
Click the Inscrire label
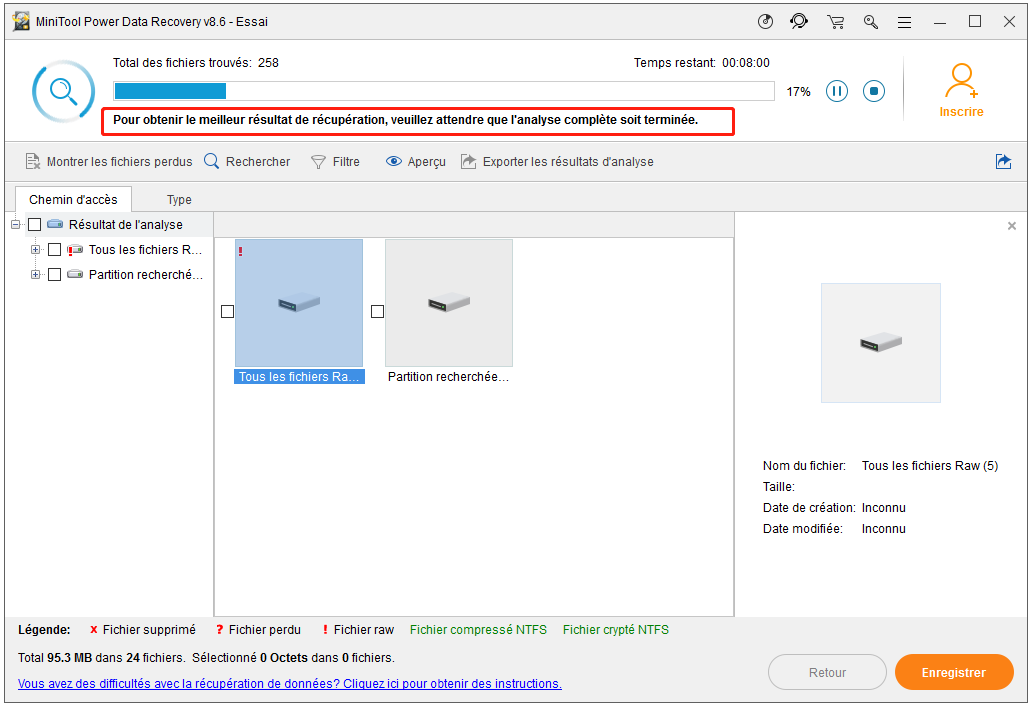[961, 112]
